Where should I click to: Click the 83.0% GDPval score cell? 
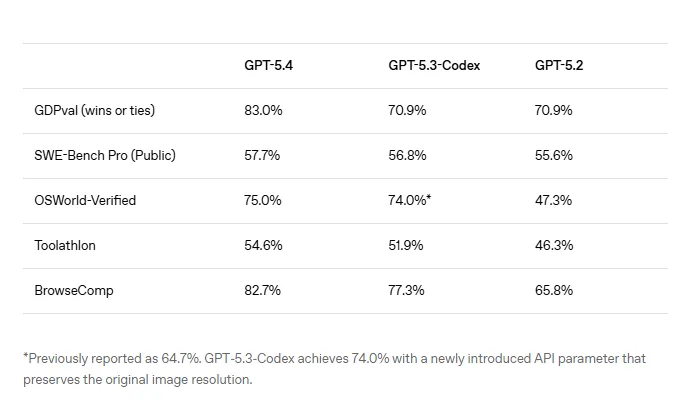click(x=263, y=111)
